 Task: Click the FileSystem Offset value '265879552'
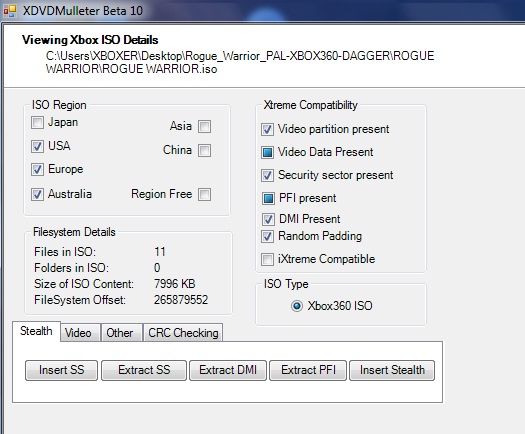coord(181,300)
